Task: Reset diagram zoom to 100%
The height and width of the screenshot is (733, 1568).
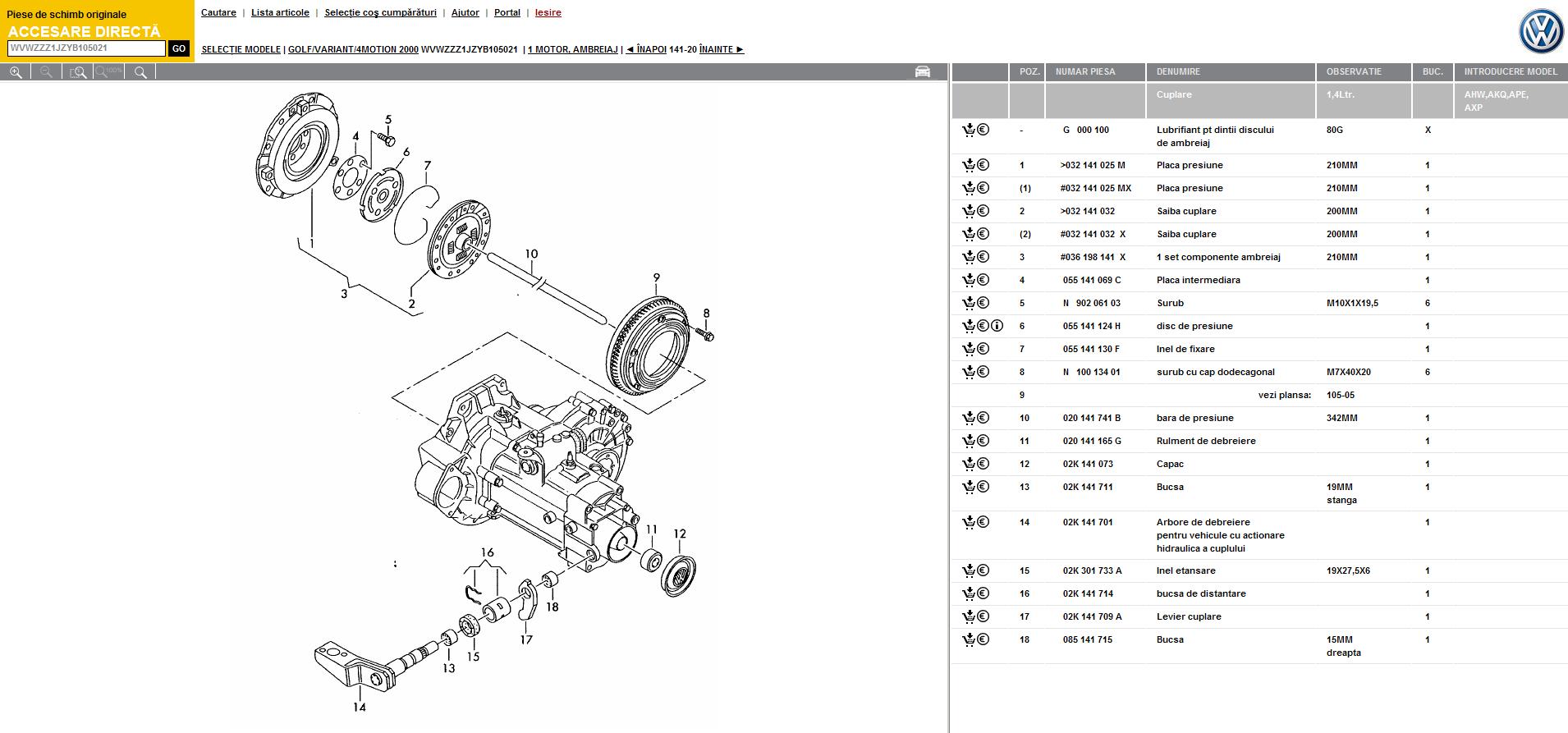Action: (109, 72)
